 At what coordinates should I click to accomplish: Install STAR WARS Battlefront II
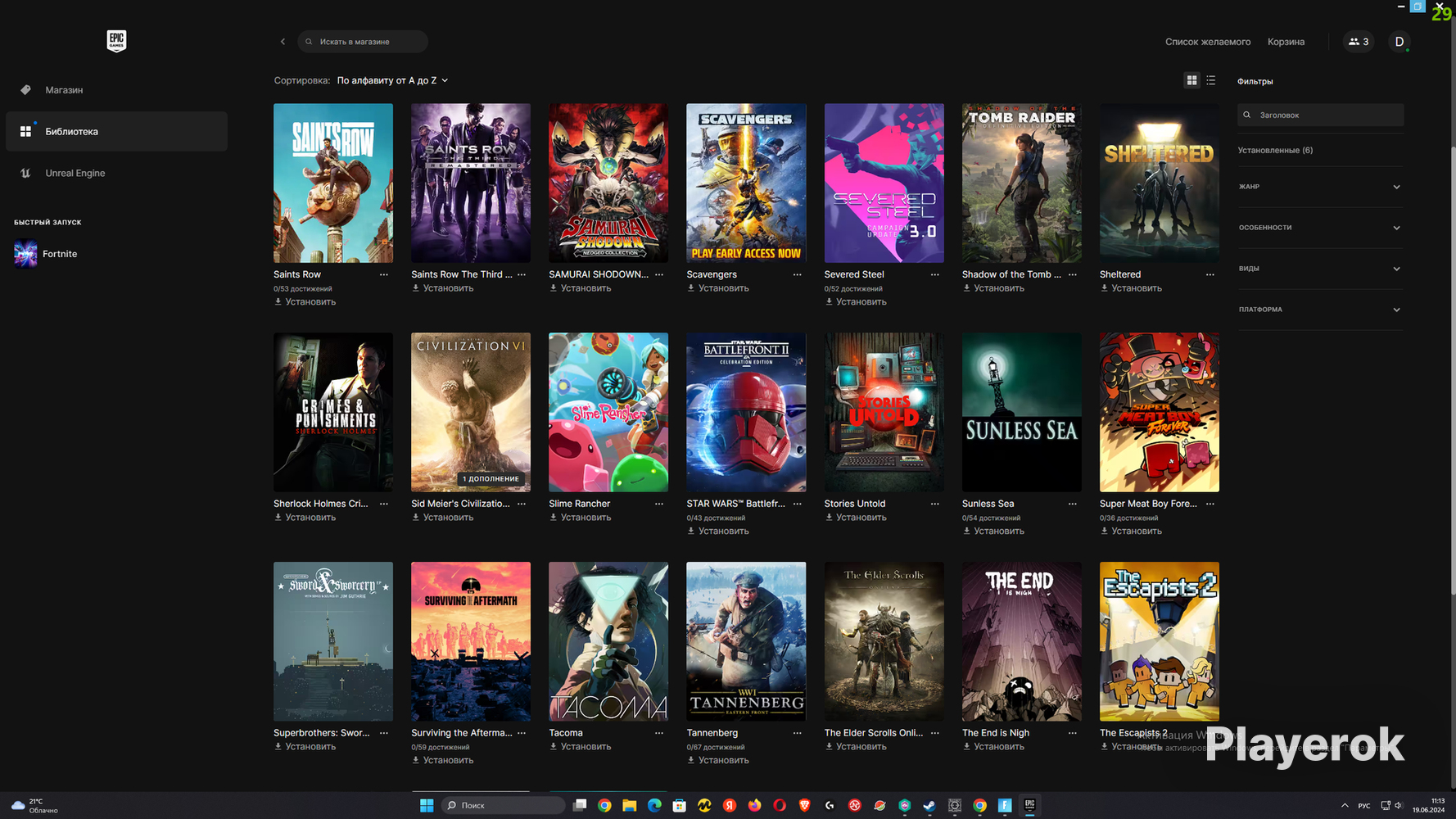click(718, 532)
